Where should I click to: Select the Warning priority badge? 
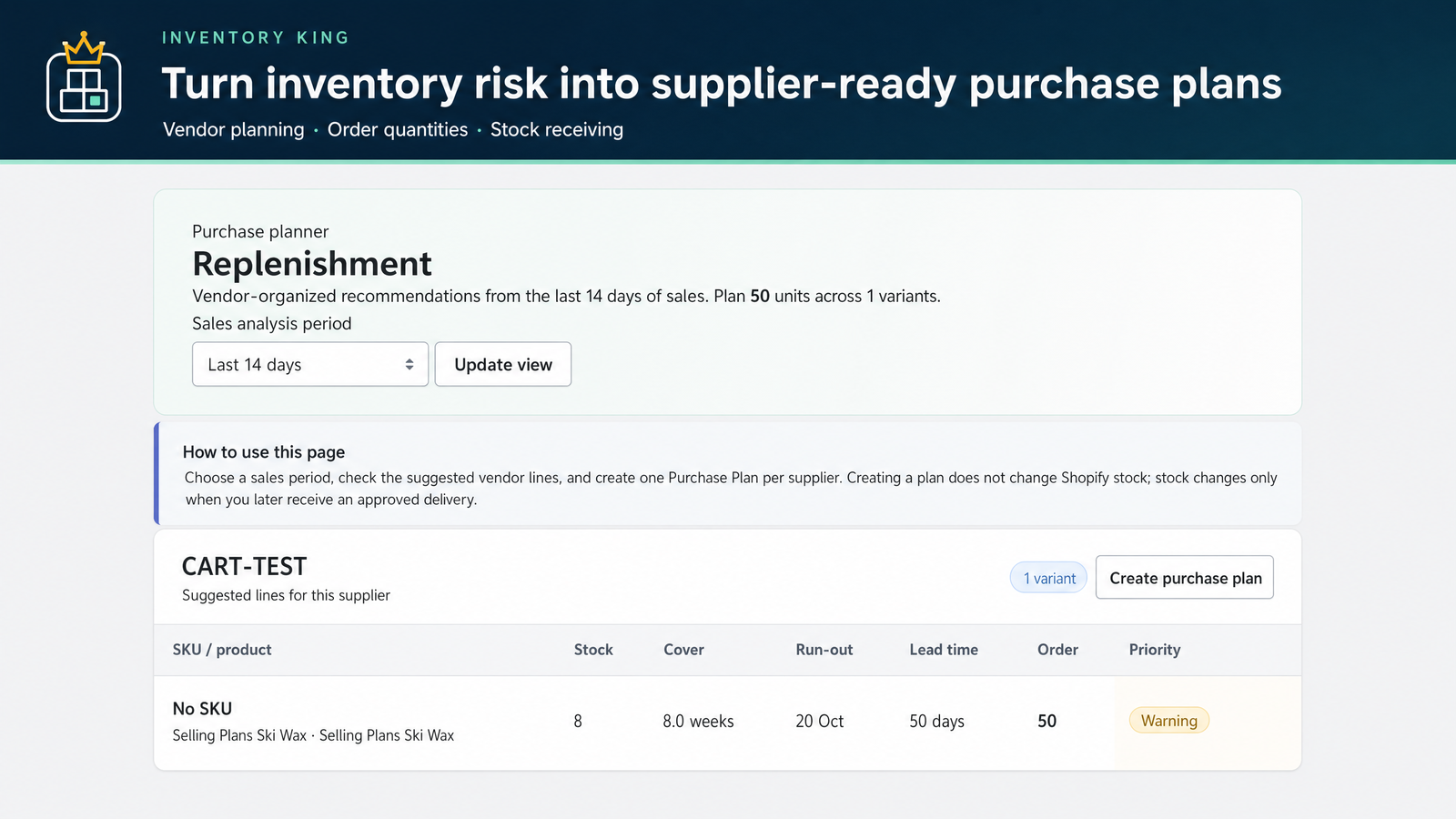(x=1169, y=721)
